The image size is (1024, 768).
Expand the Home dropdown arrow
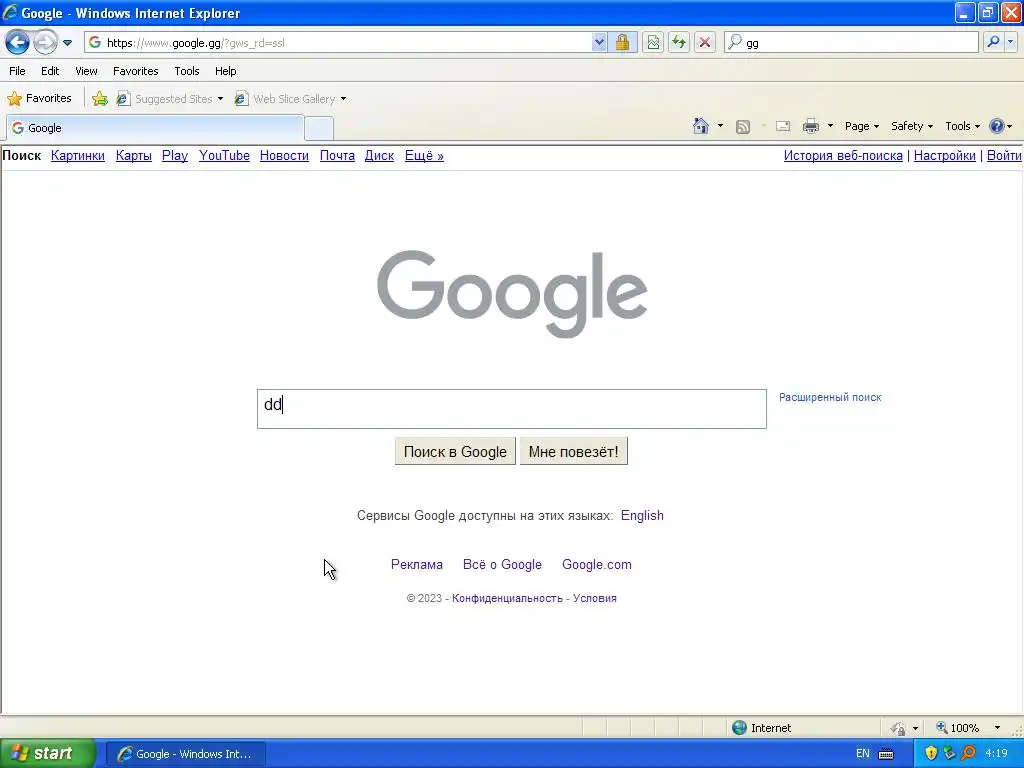720,126
